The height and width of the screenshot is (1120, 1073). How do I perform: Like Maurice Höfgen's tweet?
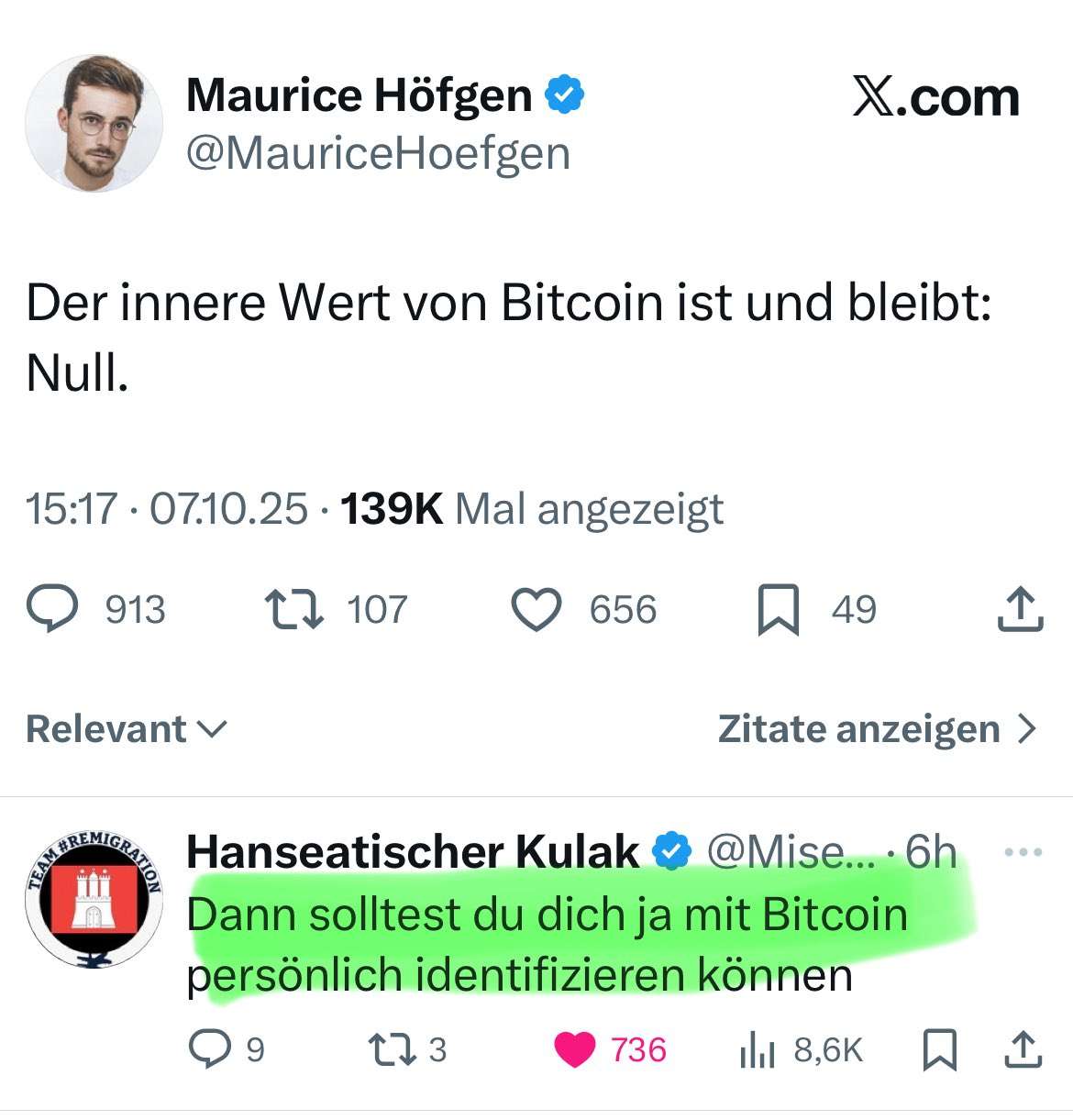pos(536,611)
